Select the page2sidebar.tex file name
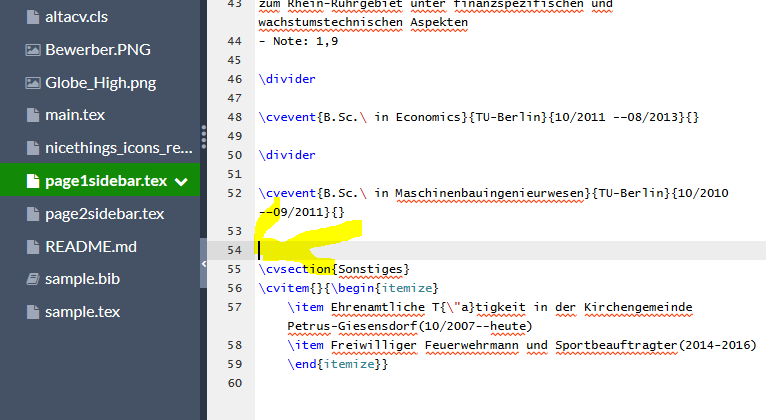Image resolution: width=766 pixels, height=420 pixels. pos(104,214)
